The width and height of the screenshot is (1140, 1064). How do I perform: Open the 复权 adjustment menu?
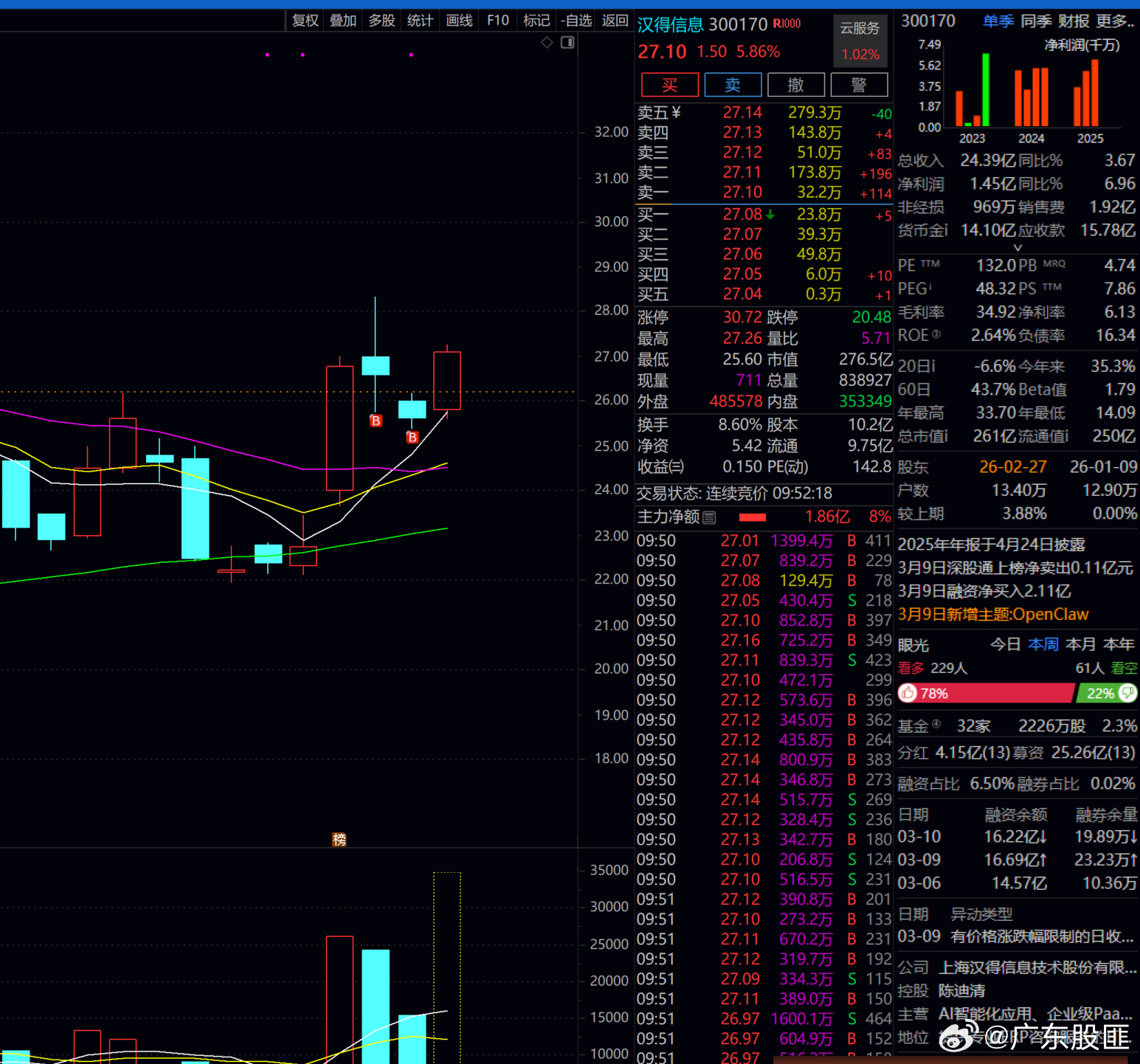point(305,21)
